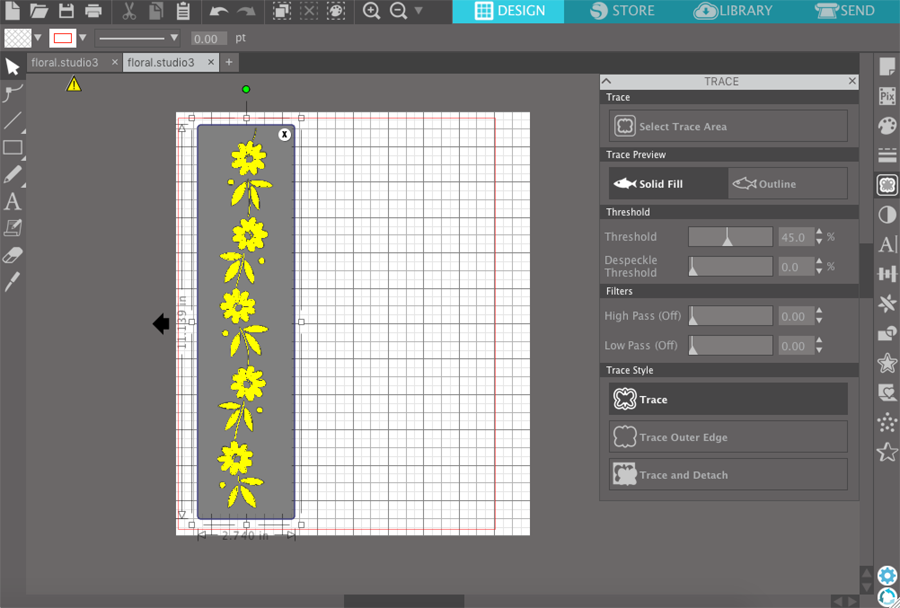Zoom out magnifier icon
The image size is (900, 608).
pyautogui.click(x=398, y=11)
